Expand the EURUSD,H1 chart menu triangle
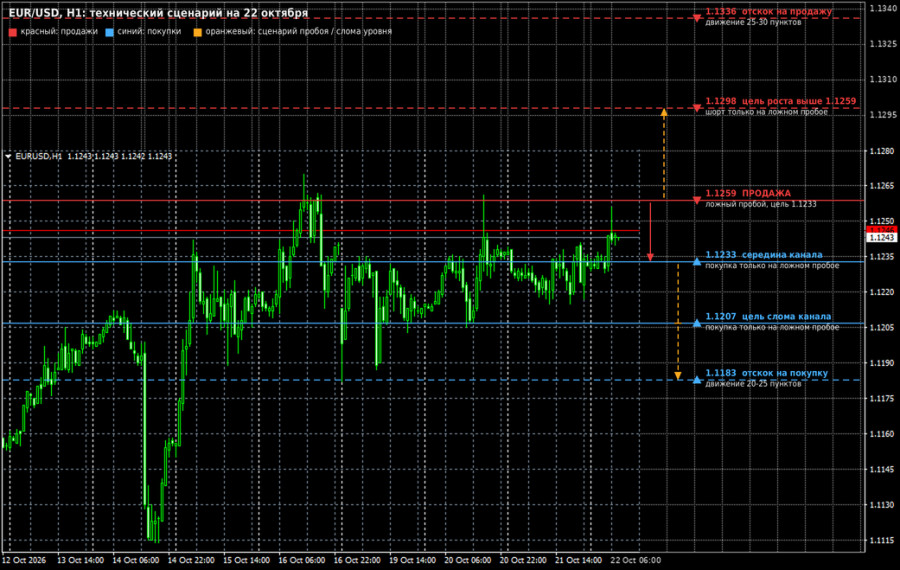The width and height of the screenshot is (900, 570). coord(8,156)
